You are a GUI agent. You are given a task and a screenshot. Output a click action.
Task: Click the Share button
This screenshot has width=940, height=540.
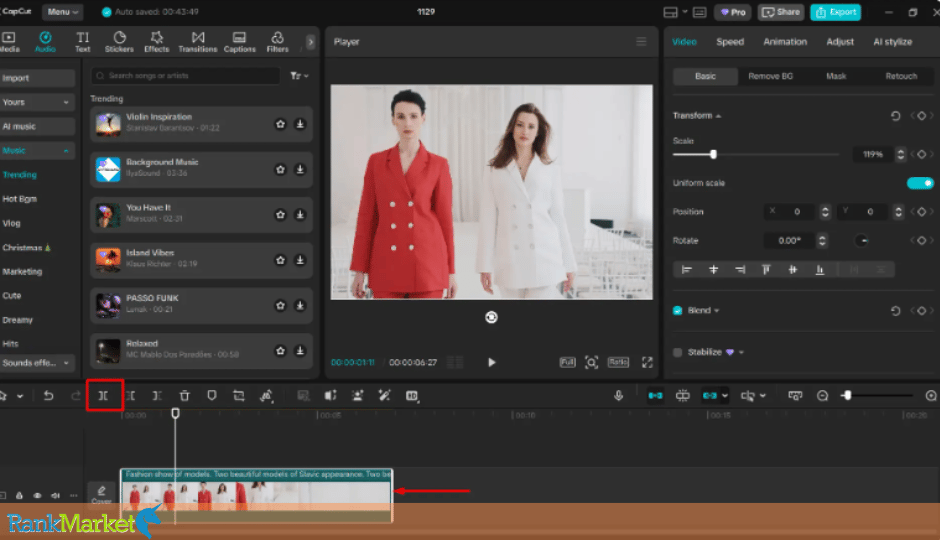[x=781, y=12]
